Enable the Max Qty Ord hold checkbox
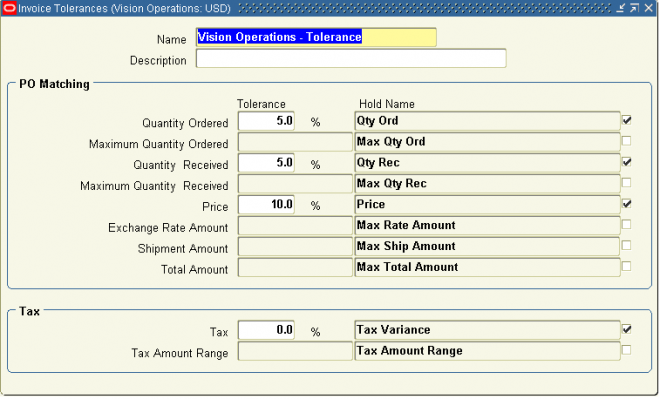 coord(627,141)
